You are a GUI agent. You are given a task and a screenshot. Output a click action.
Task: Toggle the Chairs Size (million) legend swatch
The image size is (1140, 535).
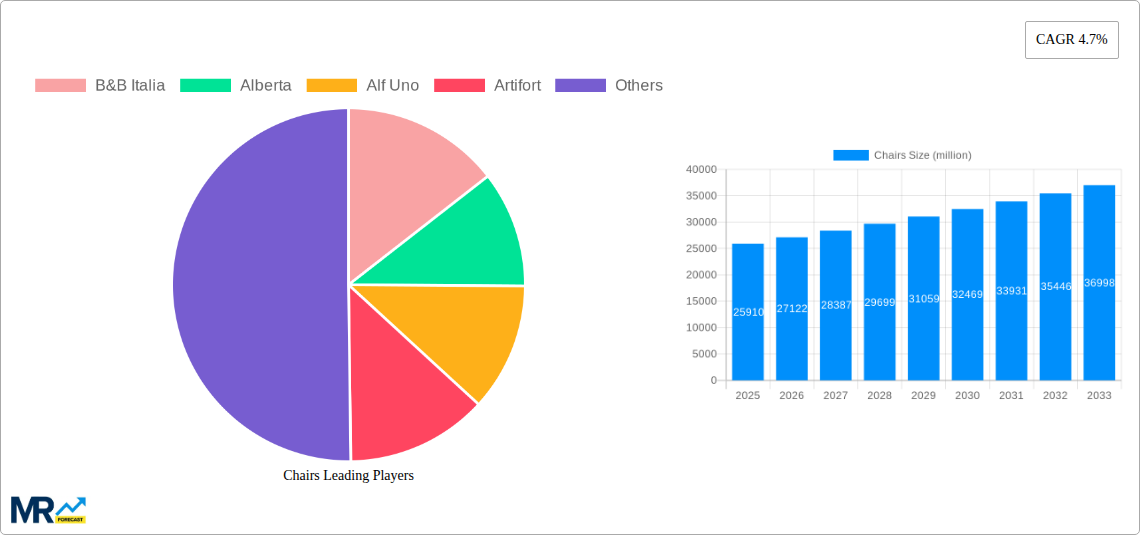851,155
